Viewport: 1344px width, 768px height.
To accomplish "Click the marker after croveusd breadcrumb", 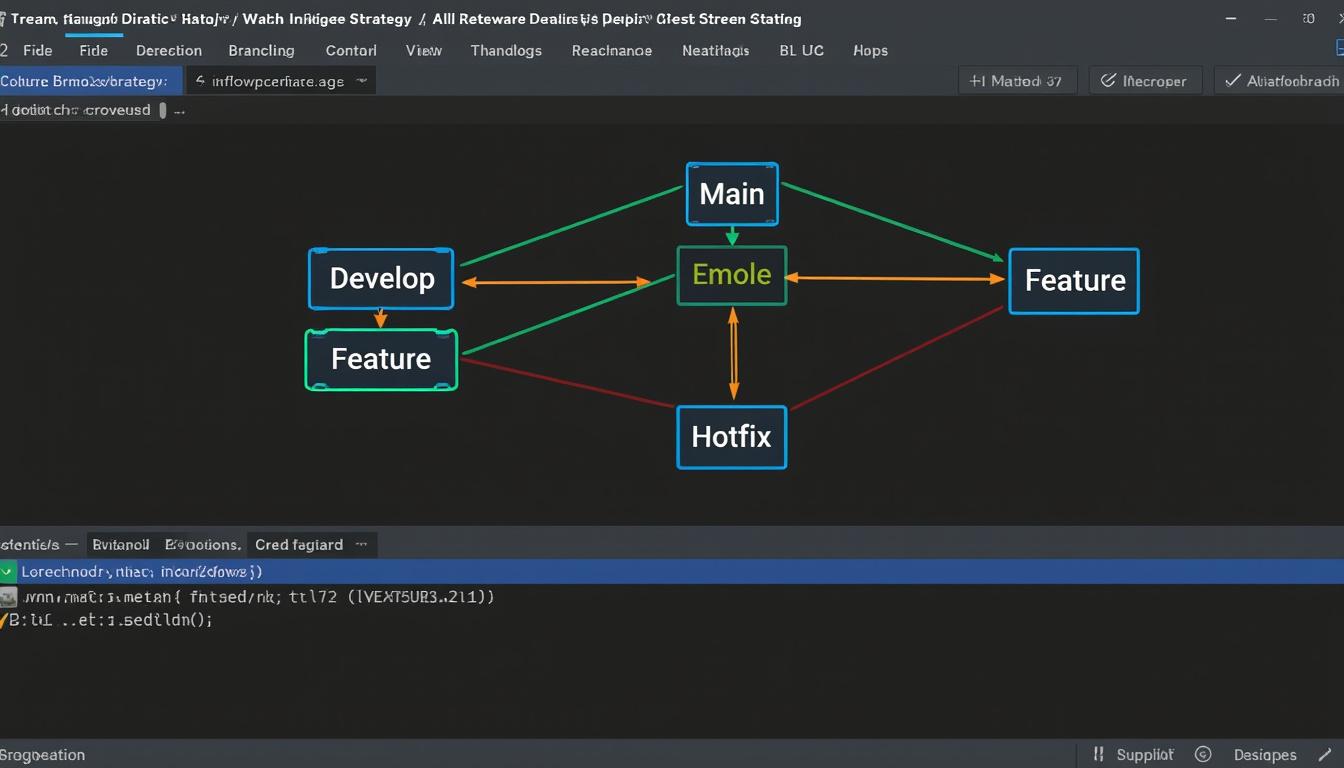I will [x=163, y=110].
